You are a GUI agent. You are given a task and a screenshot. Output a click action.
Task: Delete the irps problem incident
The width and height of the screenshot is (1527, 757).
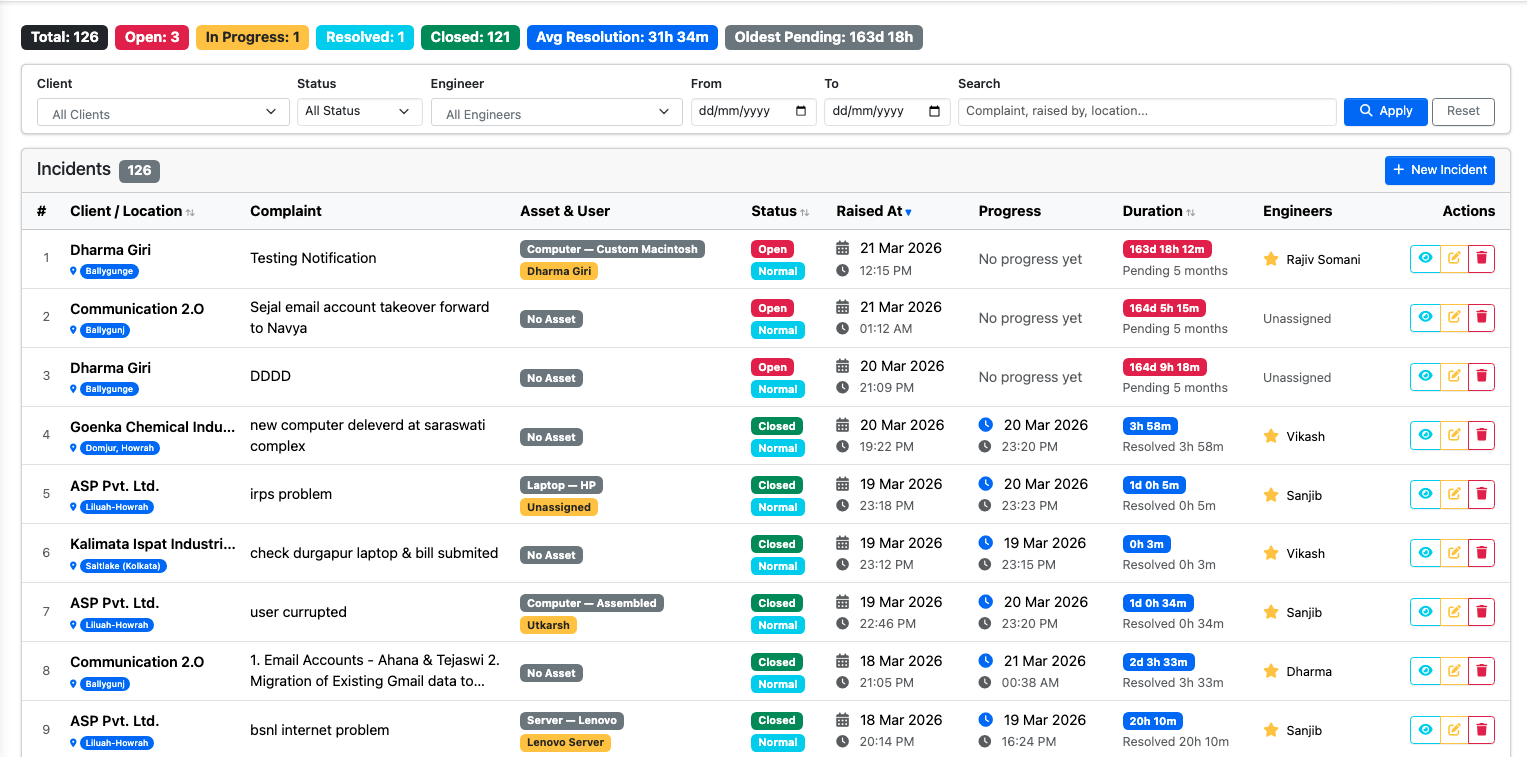pos(1482,494)
